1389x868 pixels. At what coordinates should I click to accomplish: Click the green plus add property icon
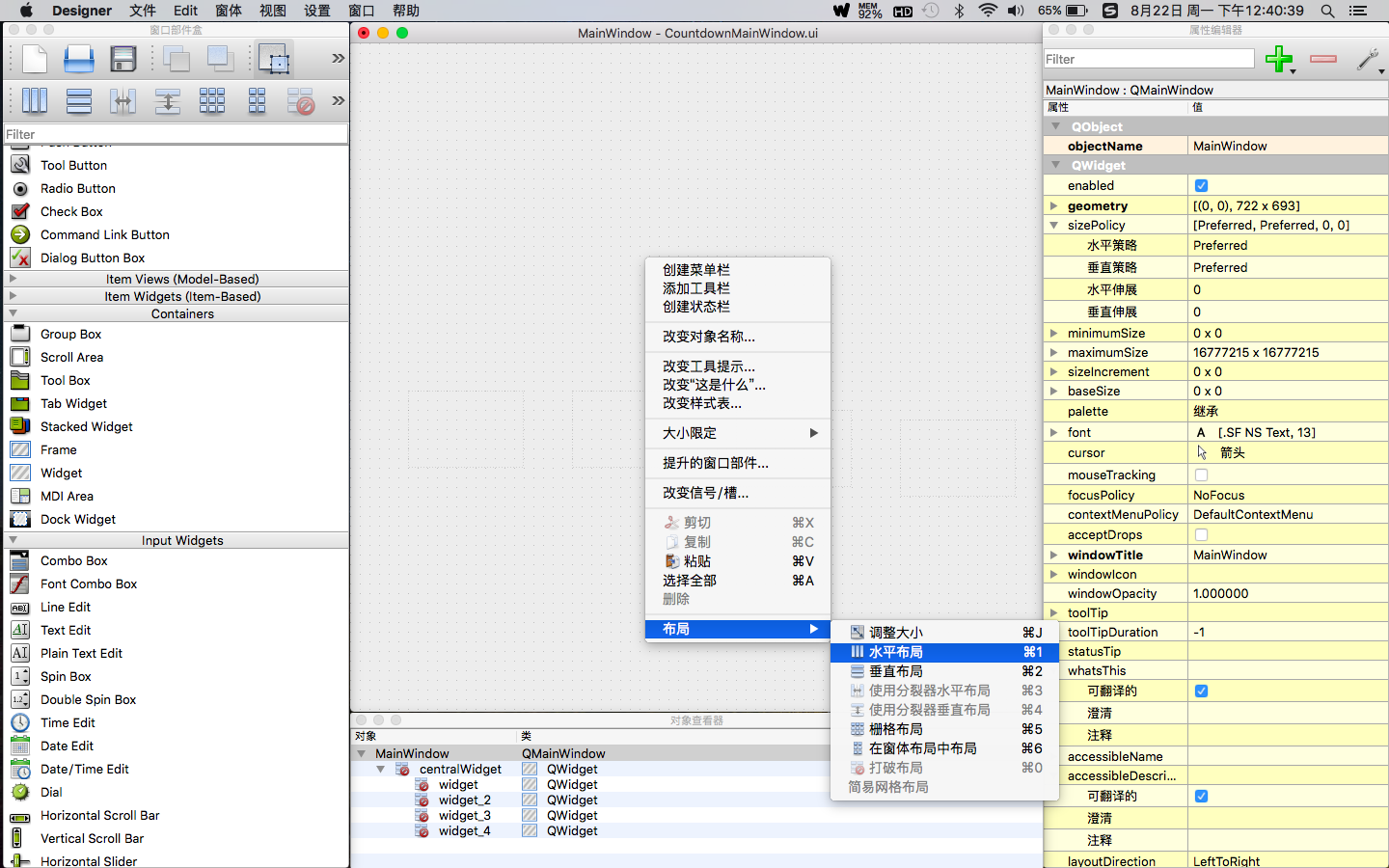click(1280, 59)
